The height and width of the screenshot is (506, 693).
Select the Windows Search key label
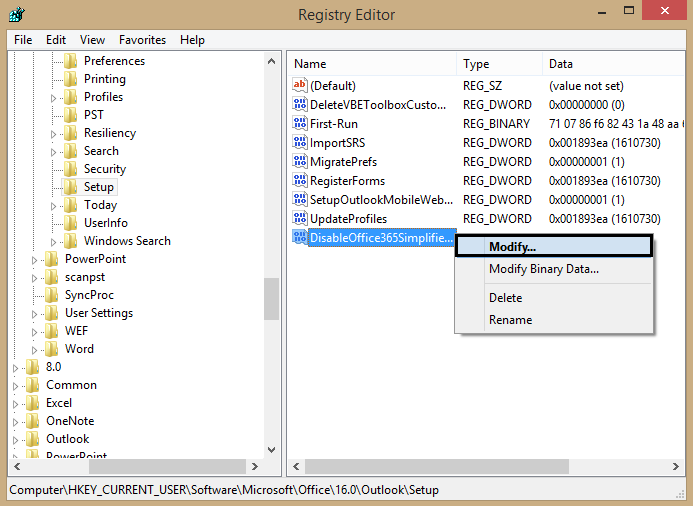[x=127, y=241]
